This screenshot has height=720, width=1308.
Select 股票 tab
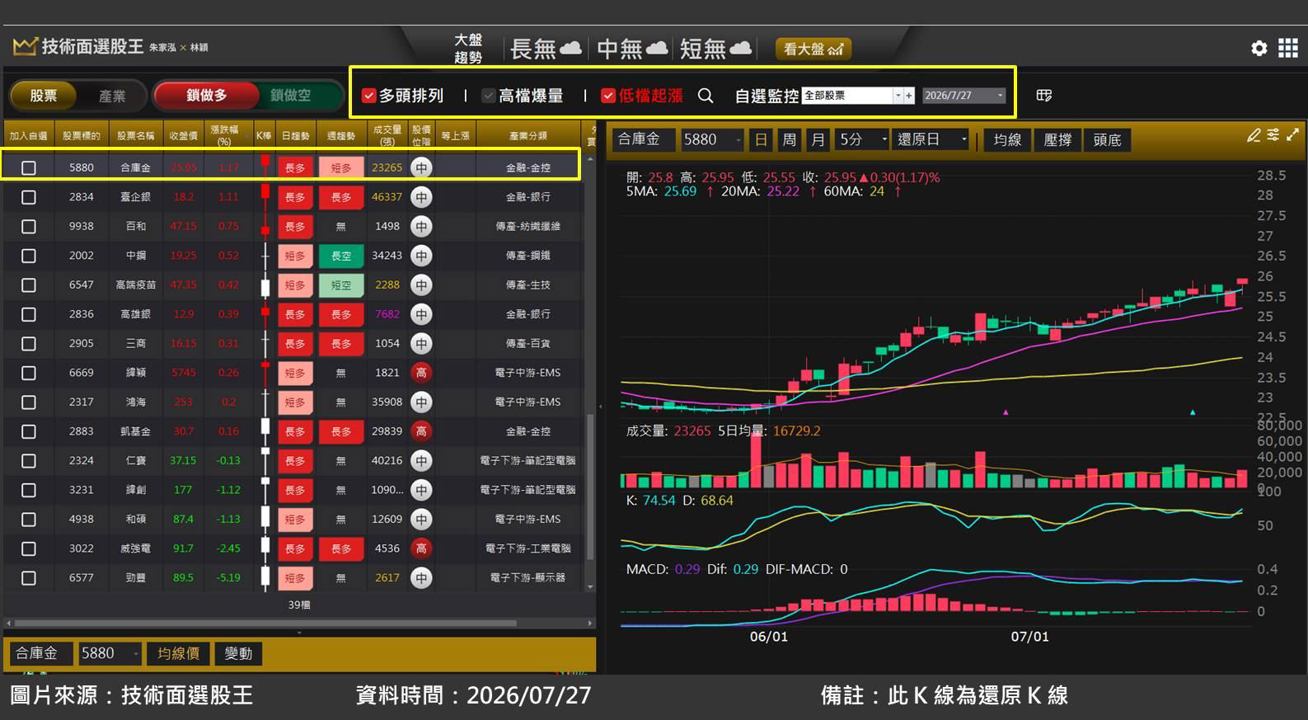pos(43,96)
